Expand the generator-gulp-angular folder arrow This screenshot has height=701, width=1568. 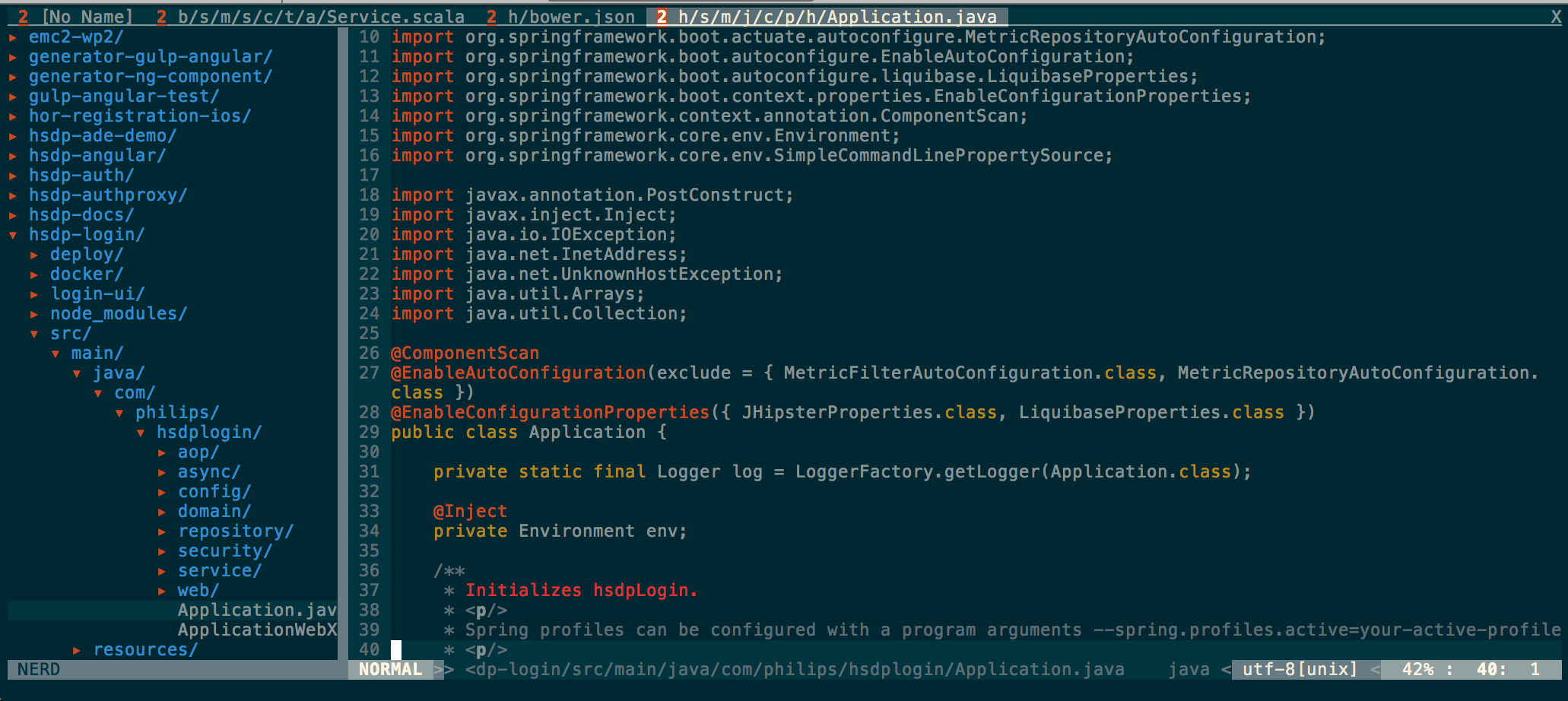coord(14,57)
